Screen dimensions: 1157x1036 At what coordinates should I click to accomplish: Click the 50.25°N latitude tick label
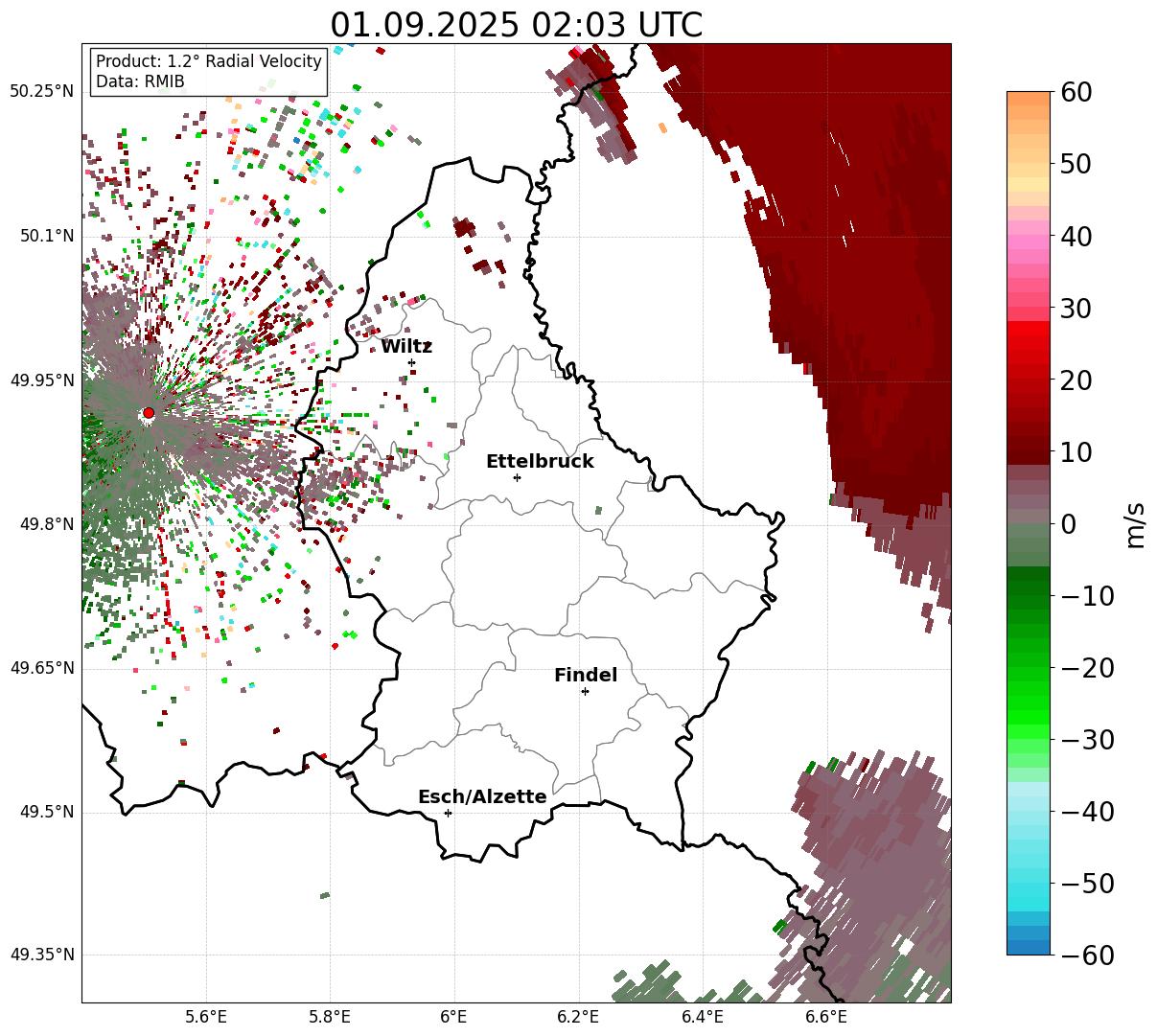[x=42, y=91]
